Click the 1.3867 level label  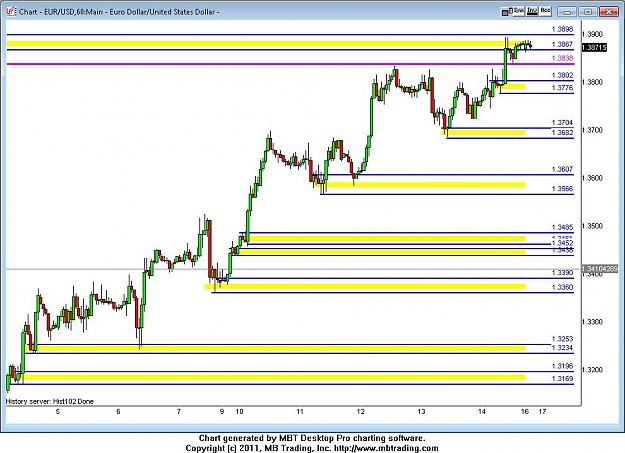click(x=562, y=44)
